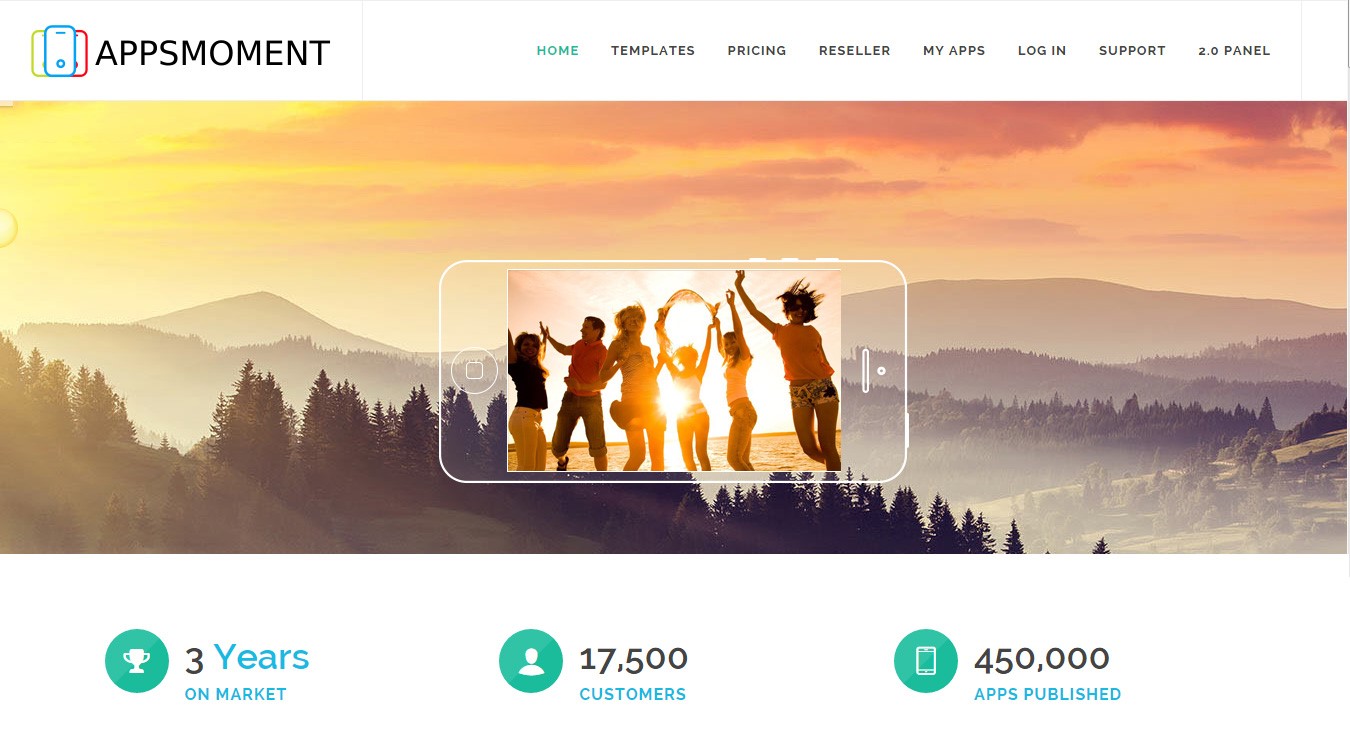Open the Templates menu item

pos(653,51)
